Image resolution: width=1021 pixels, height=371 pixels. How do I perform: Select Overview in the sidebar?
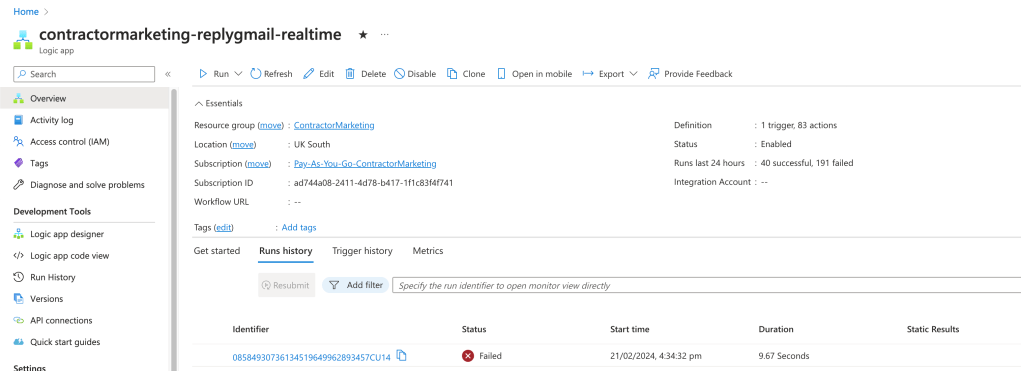(85, 98)
